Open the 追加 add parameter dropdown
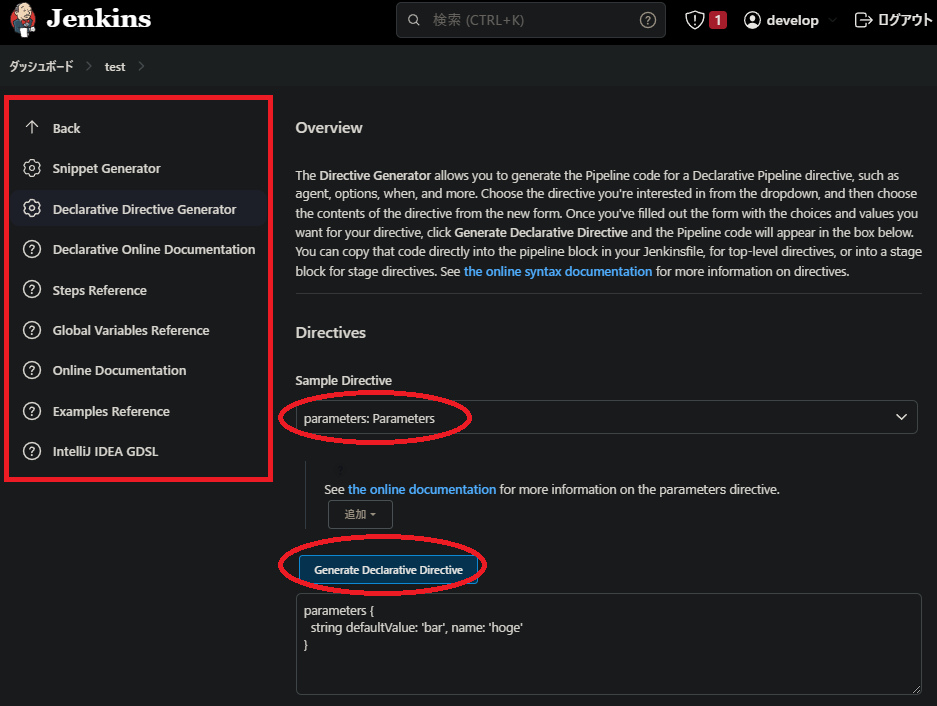 tap(360, 515)
